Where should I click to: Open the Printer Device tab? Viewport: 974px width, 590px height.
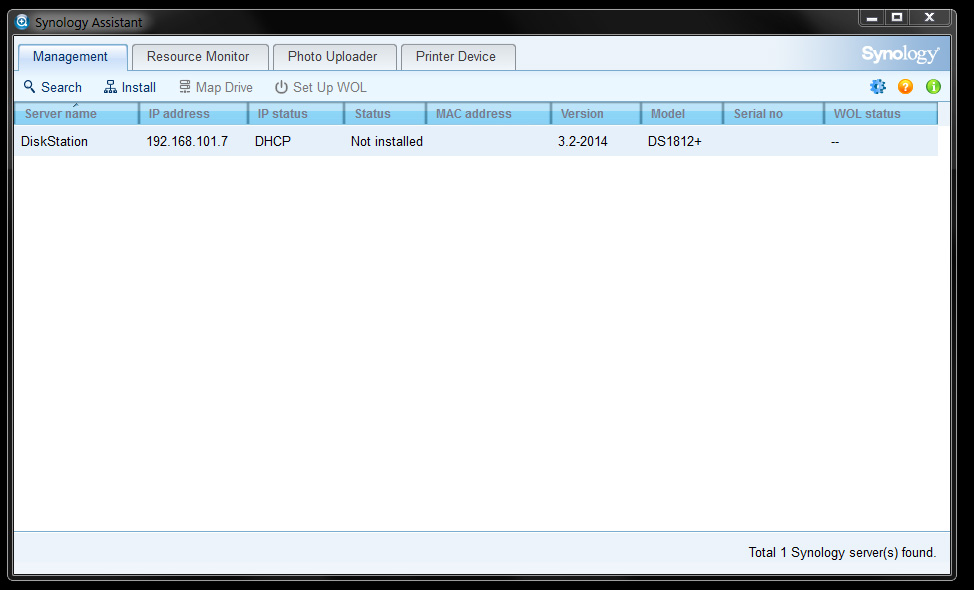pos(458,57)
